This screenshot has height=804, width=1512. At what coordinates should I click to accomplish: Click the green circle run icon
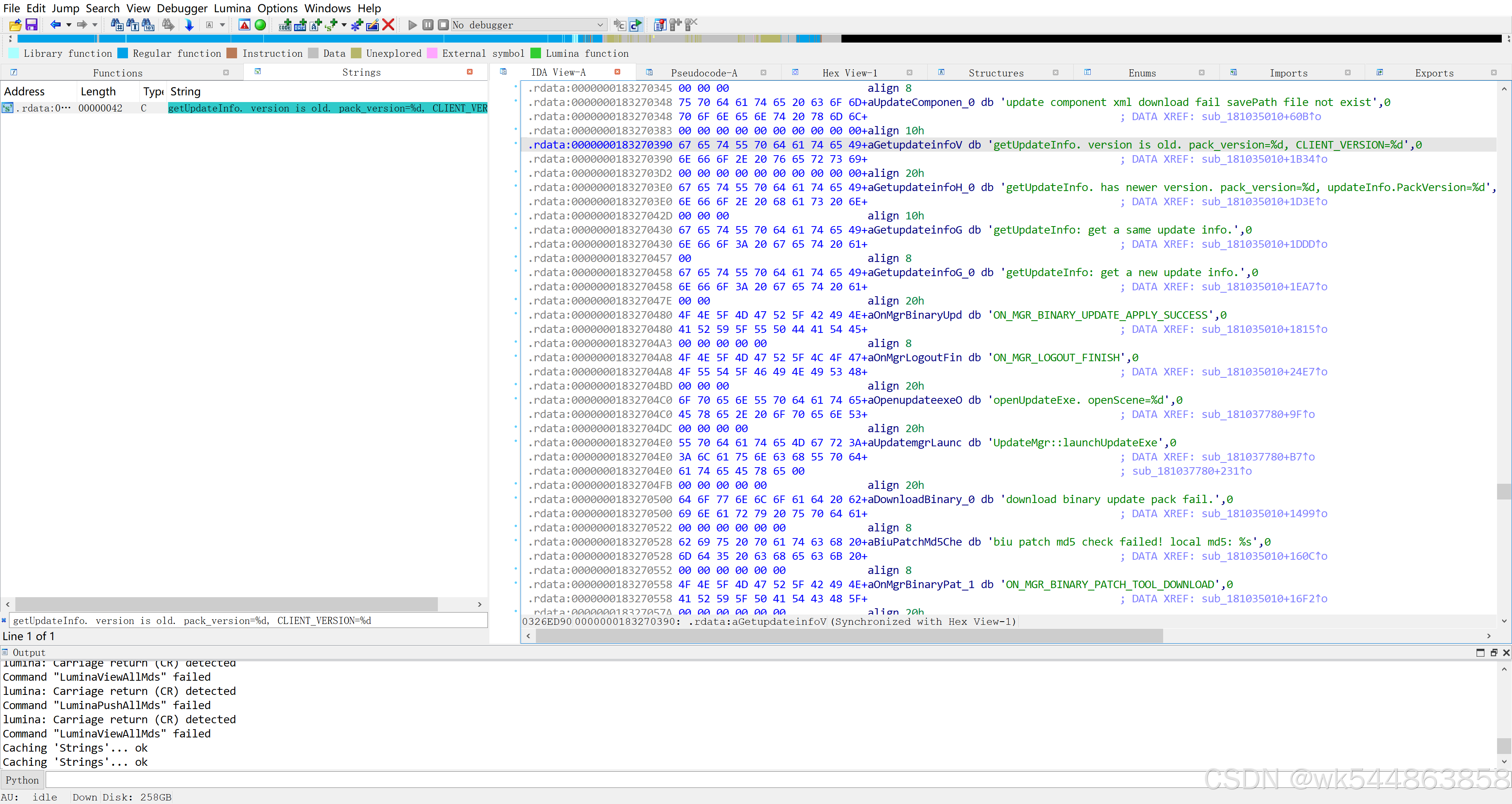[x=260, y=25]
